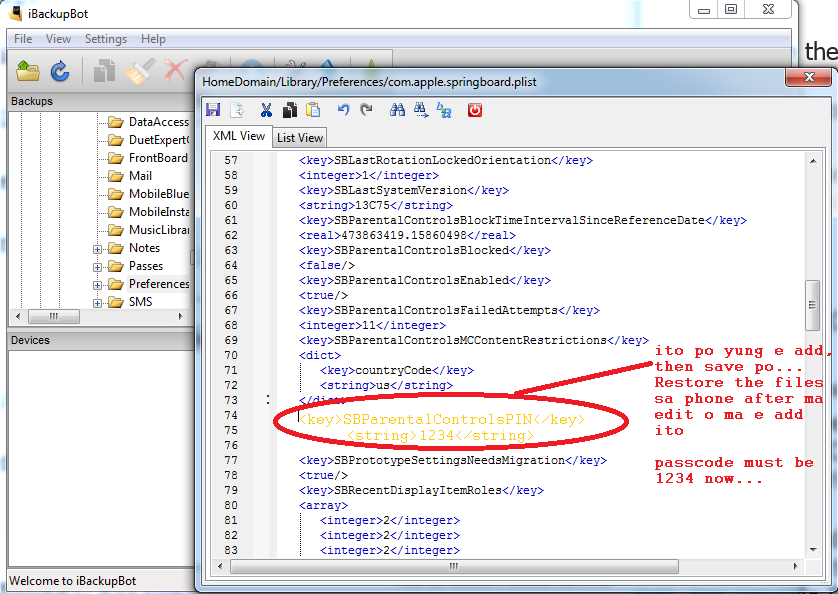The image size is (838, 594).
Task: Click the SBParentalControlsEnabled key line
Action: [x=424, y=280]
